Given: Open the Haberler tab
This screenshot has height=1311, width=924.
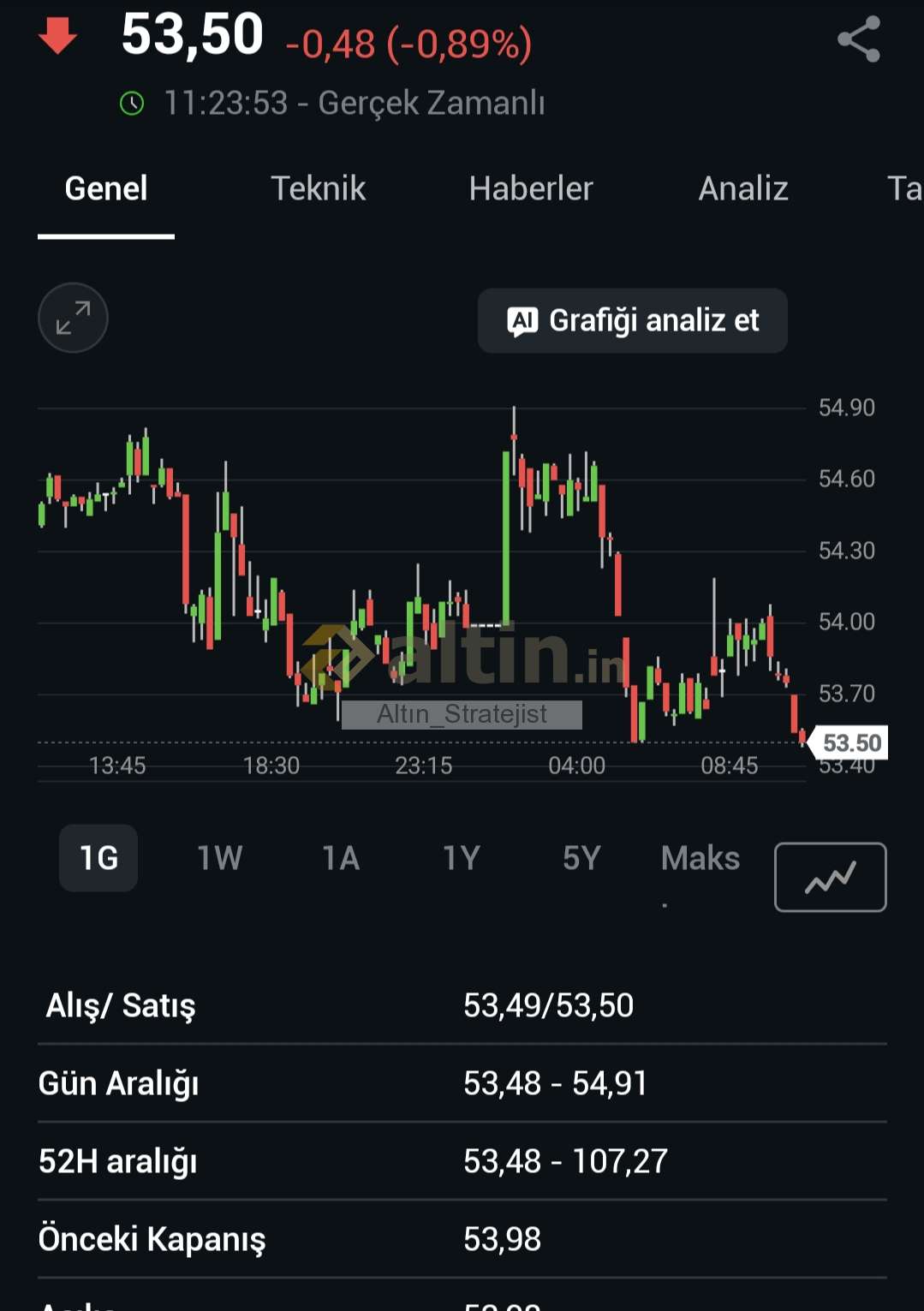Looking at the screenshot, I should pos(530,188).
